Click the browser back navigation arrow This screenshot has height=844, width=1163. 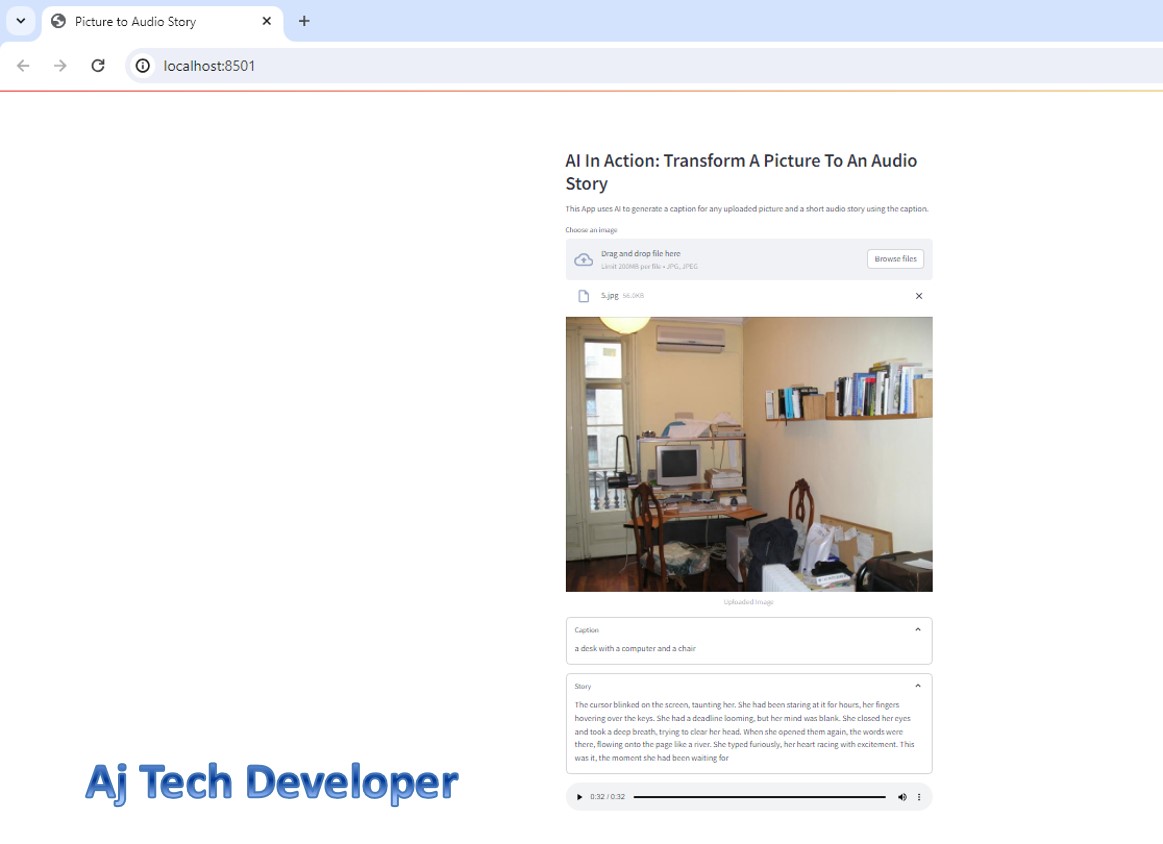point(22,65)
